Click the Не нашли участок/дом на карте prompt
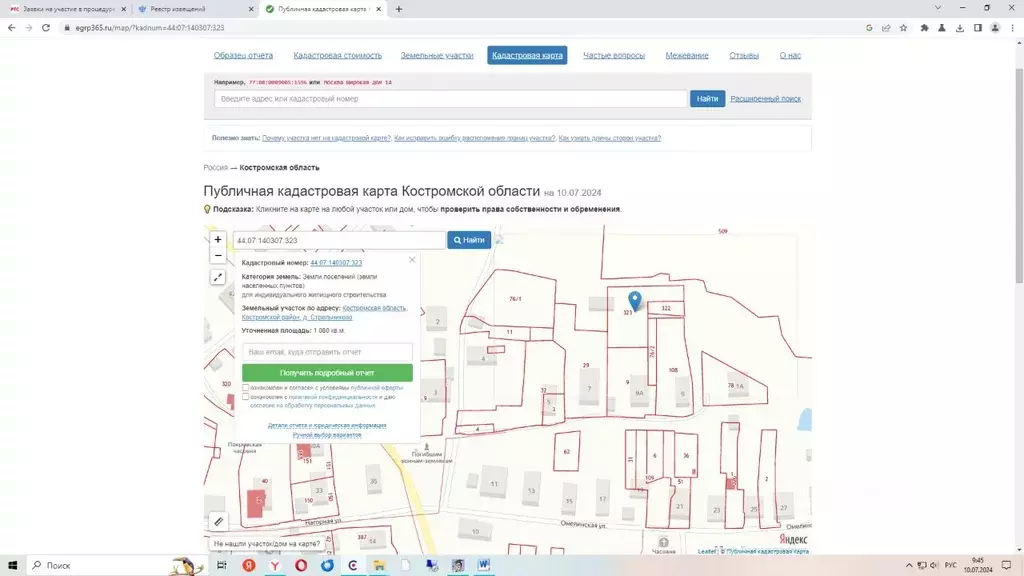 (267, 543)
